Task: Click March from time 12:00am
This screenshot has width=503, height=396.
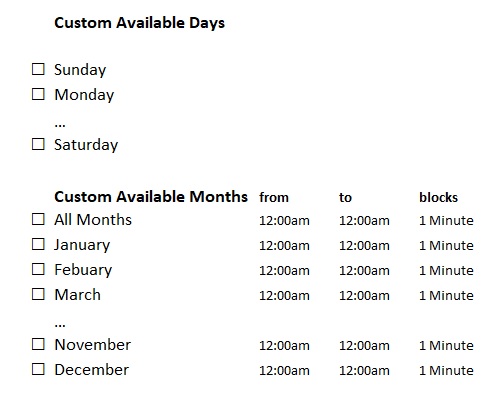Action: pos(284,296)
